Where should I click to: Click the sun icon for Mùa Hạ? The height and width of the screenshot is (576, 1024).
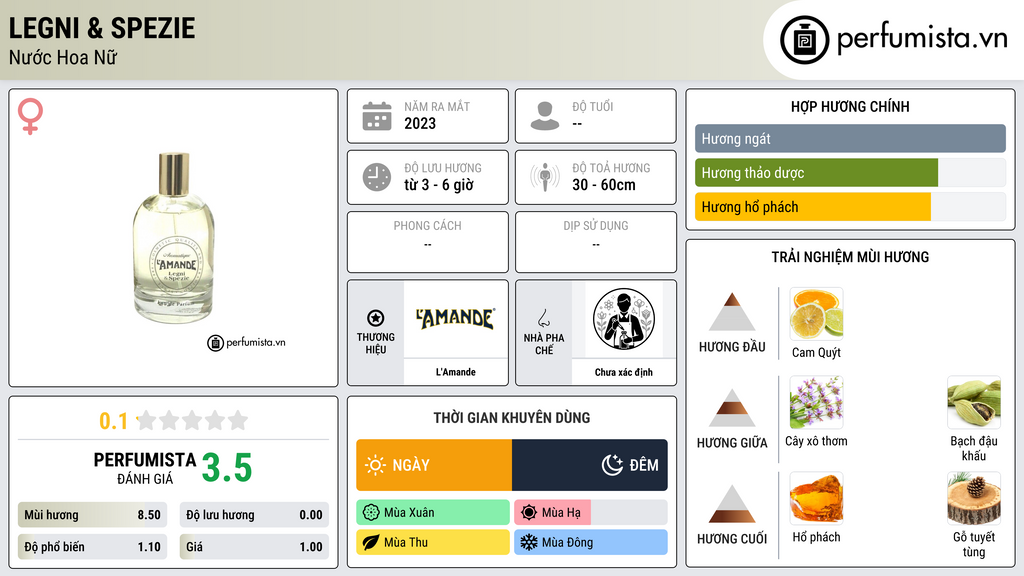[x=529, y=513]
